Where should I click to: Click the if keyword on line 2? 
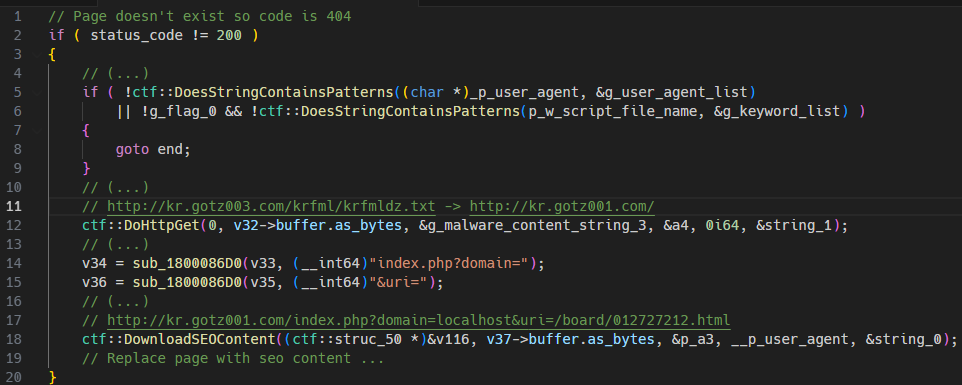point(57,36)
